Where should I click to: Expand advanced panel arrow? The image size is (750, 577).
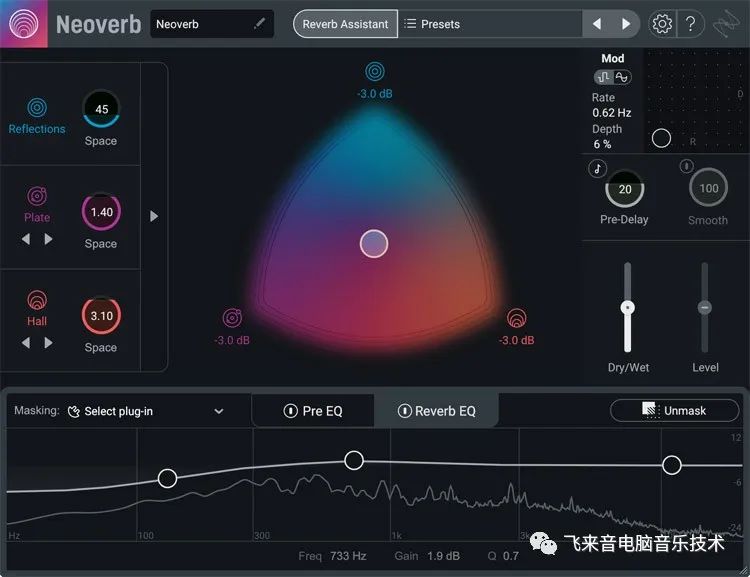click(x=154, y=216)
